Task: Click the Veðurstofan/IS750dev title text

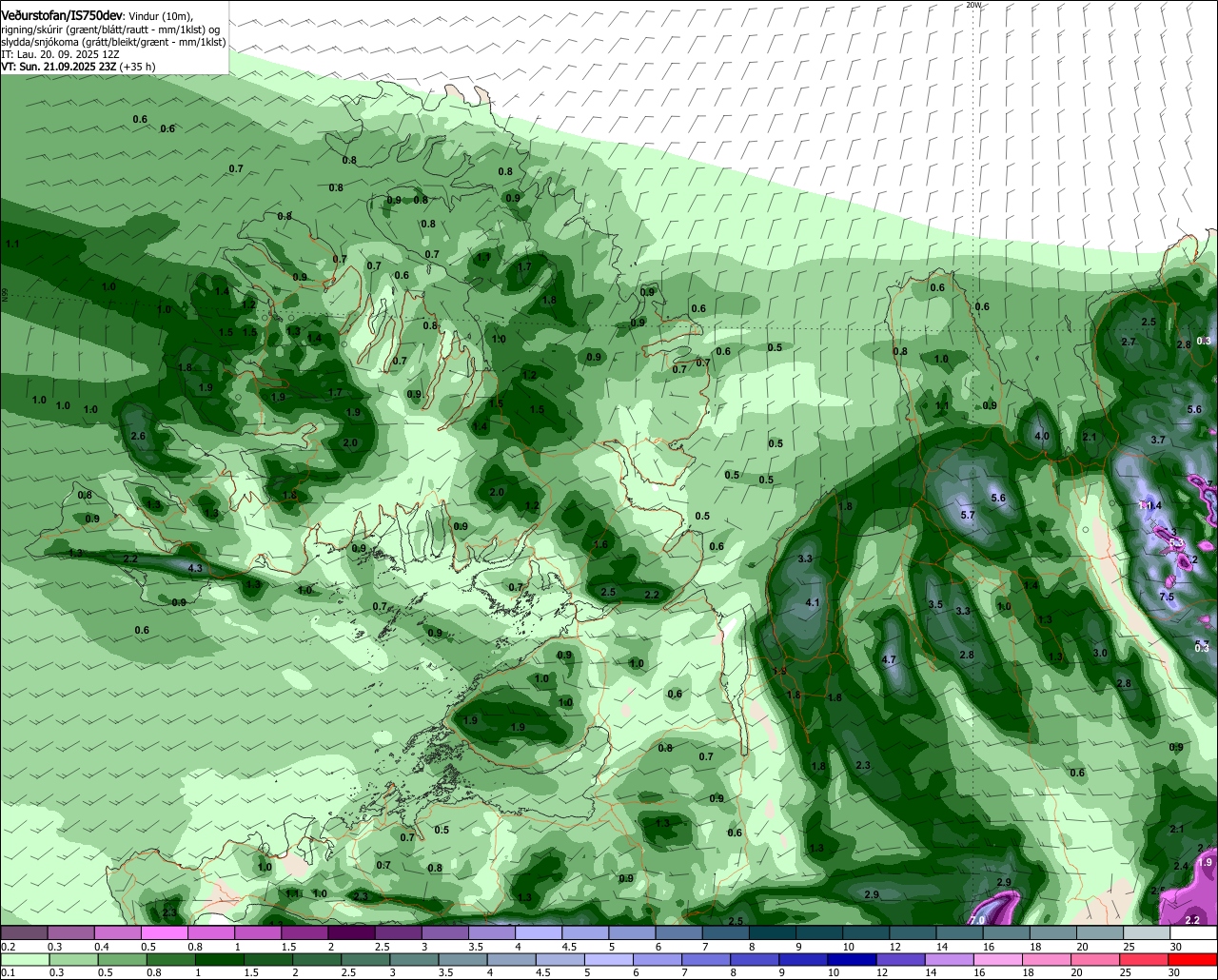Action: click(x=62, y=16)
